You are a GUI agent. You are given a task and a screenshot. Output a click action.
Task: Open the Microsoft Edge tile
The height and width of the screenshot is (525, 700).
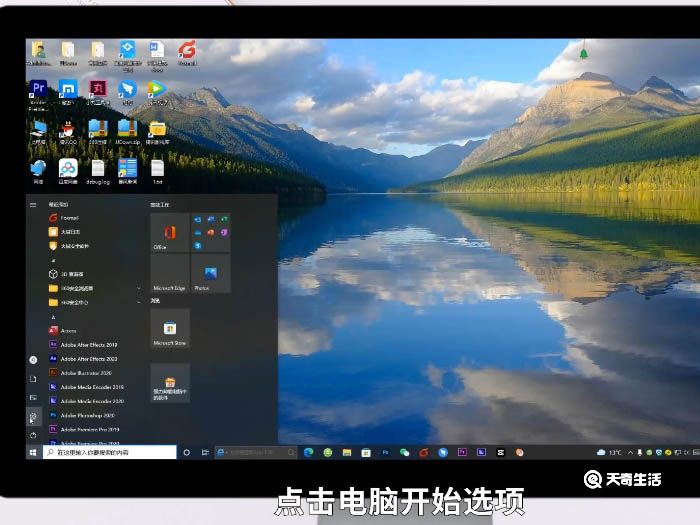coord(169,274)
